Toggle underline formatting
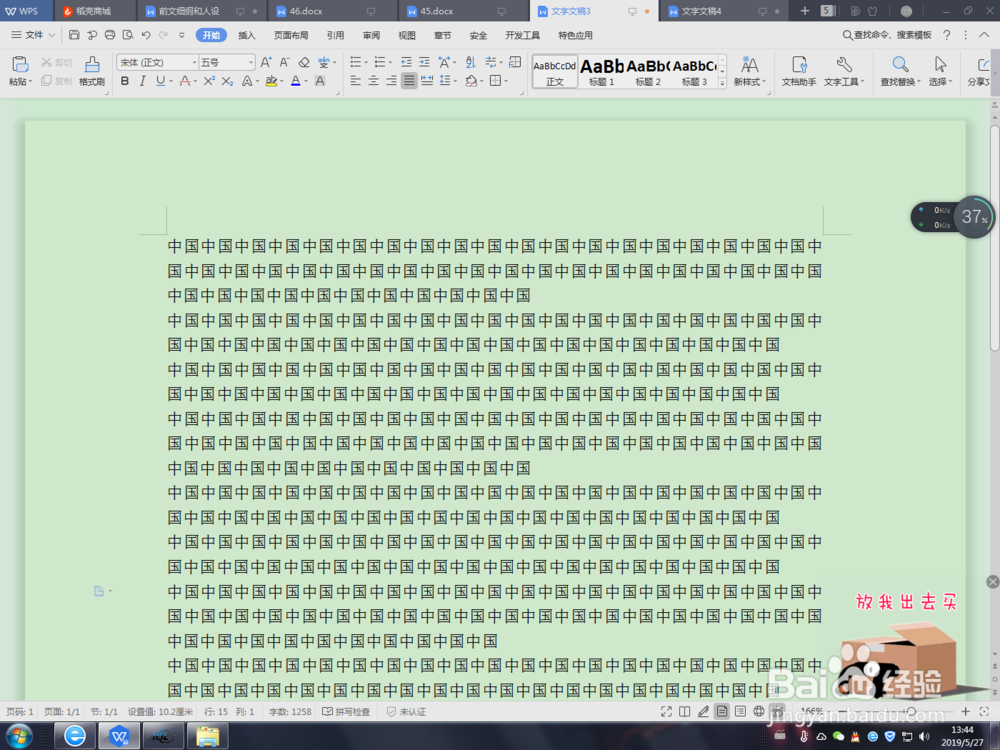Viewport: 1000px width, 750px height. tap(160, 81)
